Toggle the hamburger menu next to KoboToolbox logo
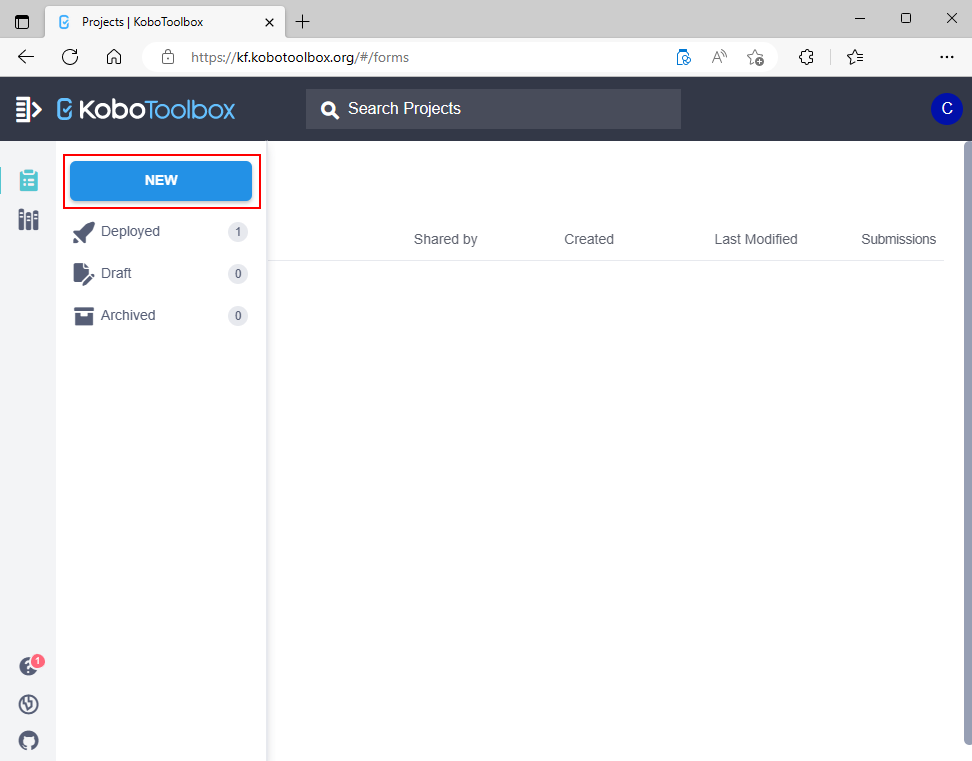Viewport: 972px width, 761px height. 28,109
